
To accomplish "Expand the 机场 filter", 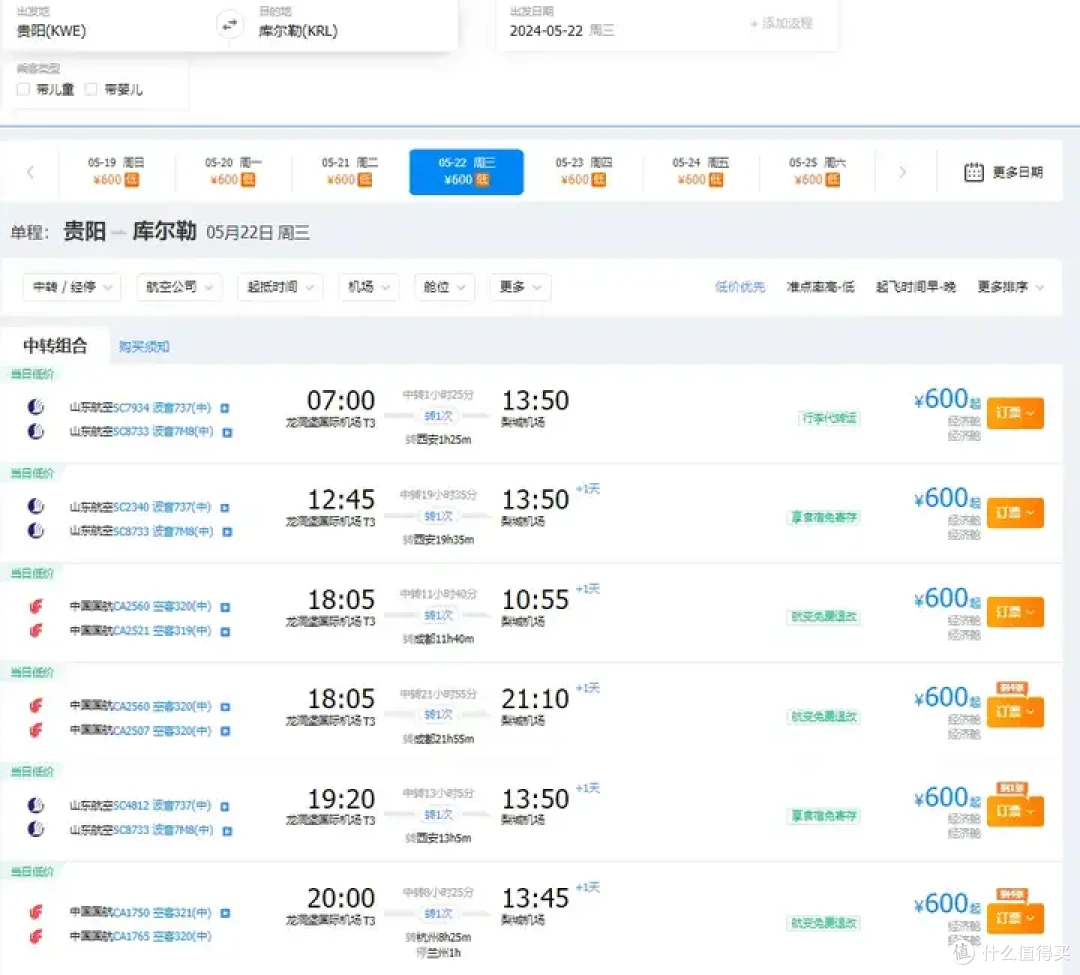I will [368, 287].
